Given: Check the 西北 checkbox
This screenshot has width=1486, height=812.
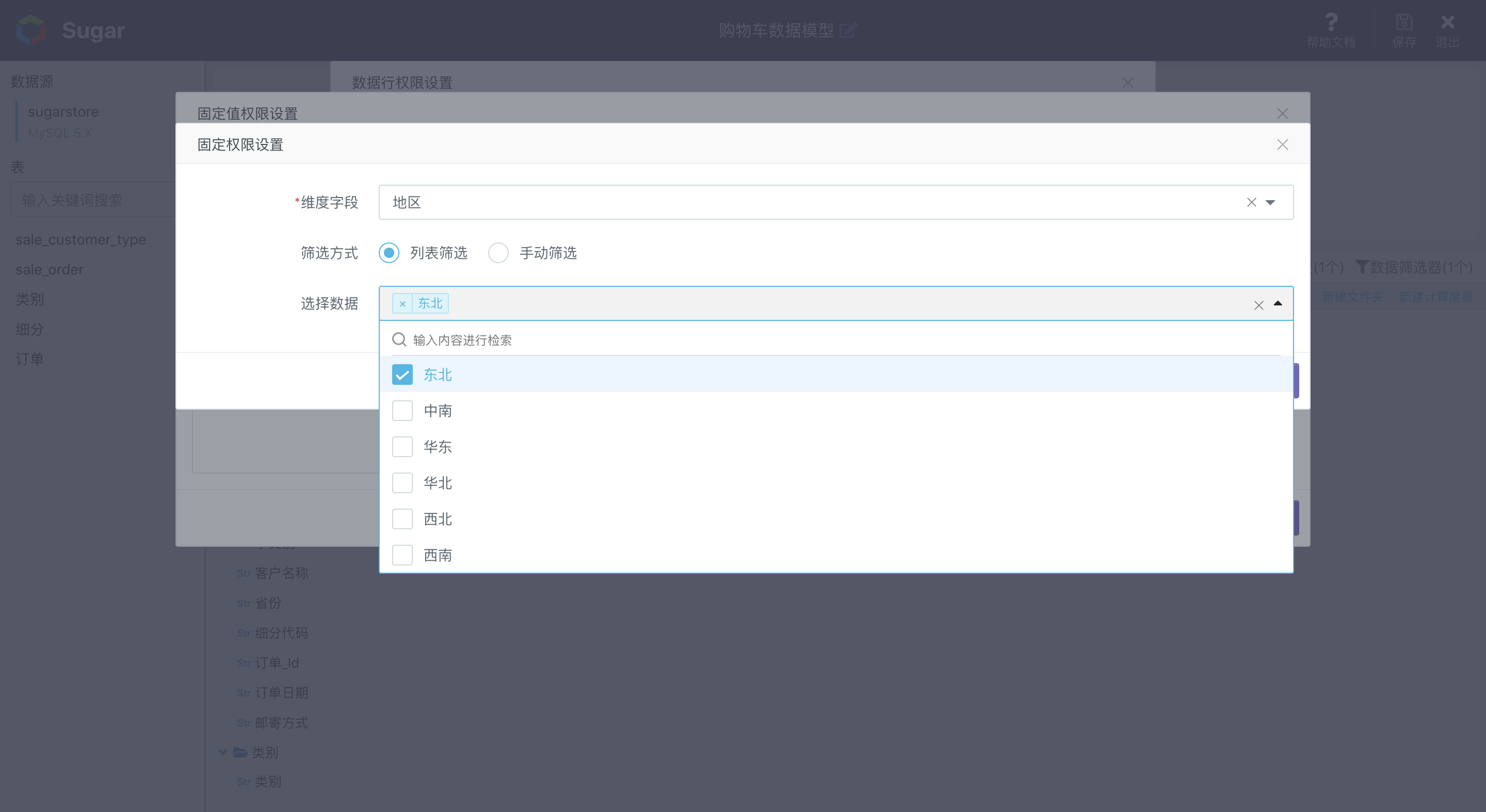Looking at the screenshot, I should point(402,519).
